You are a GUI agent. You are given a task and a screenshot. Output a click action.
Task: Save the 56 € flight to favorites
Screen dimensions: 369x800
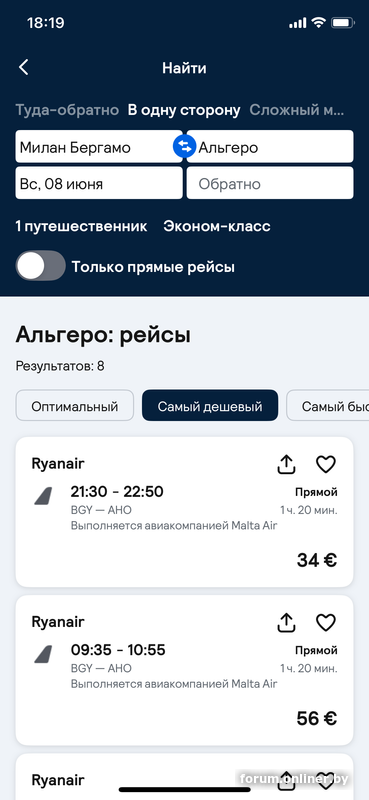point(326,622)
